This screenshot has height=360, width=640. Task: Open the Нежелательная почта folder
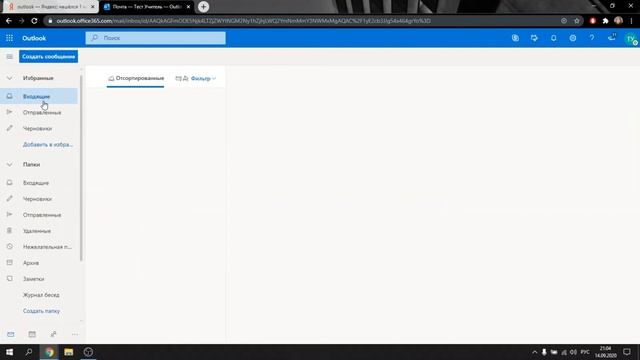coord(39,247)
